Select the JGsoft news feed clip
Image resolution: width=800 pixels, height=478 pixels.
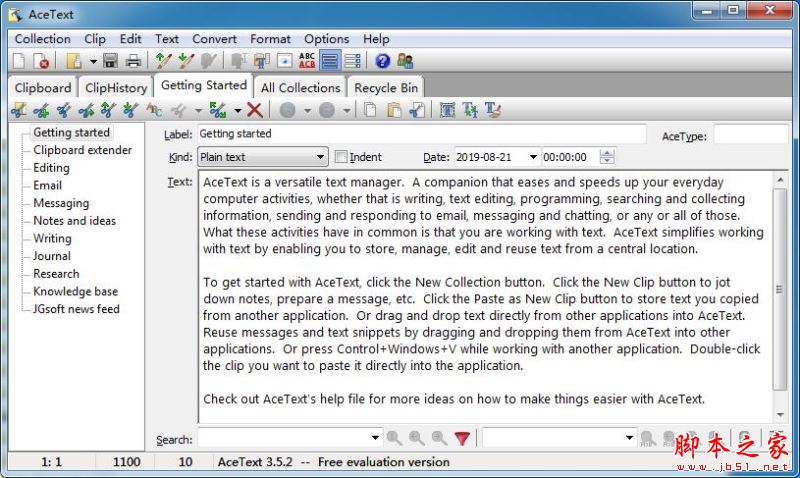[76, 309]
